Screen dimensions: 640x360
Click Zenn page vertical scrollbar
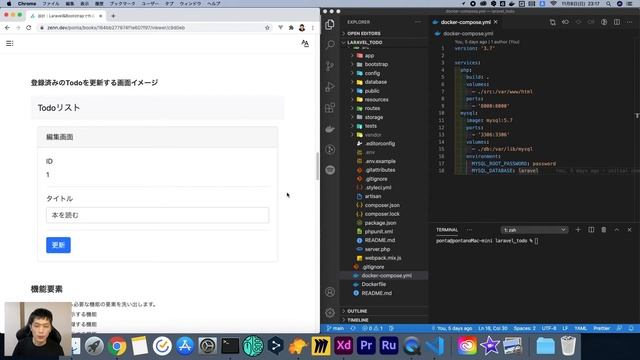tap(318, 166)
